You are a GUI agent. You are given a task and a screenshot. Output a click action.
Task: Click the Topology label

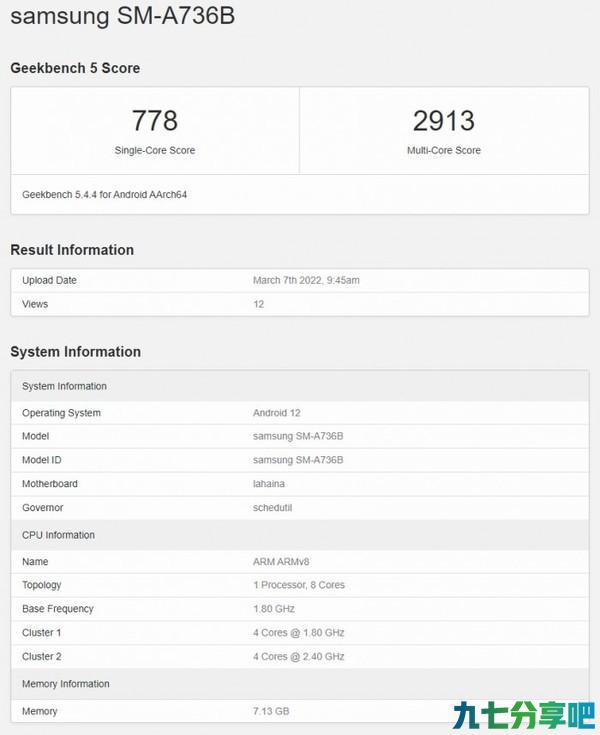point(42,585)
